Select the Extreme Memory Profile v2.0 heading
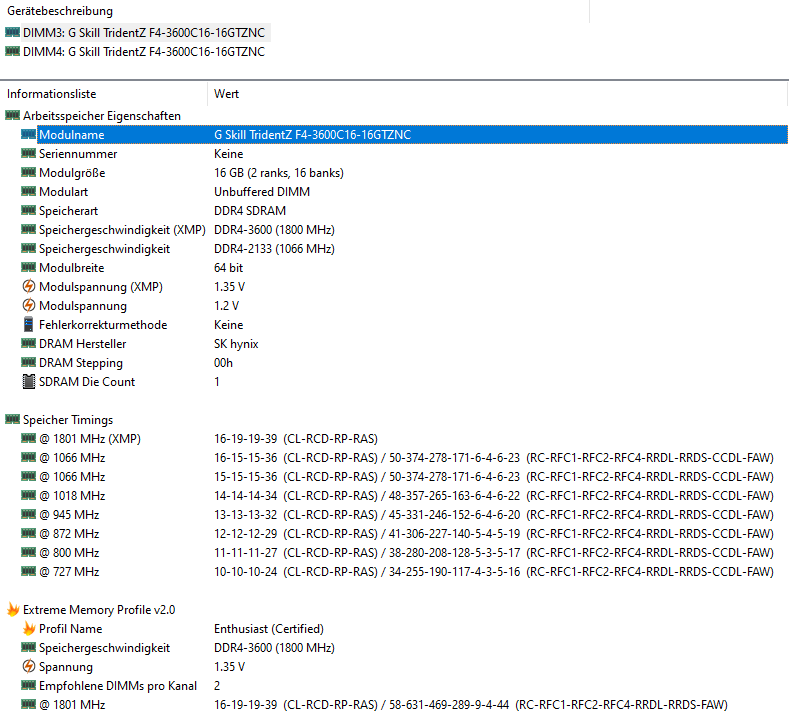This screenshot has width=789, height=725. point(99,610)
